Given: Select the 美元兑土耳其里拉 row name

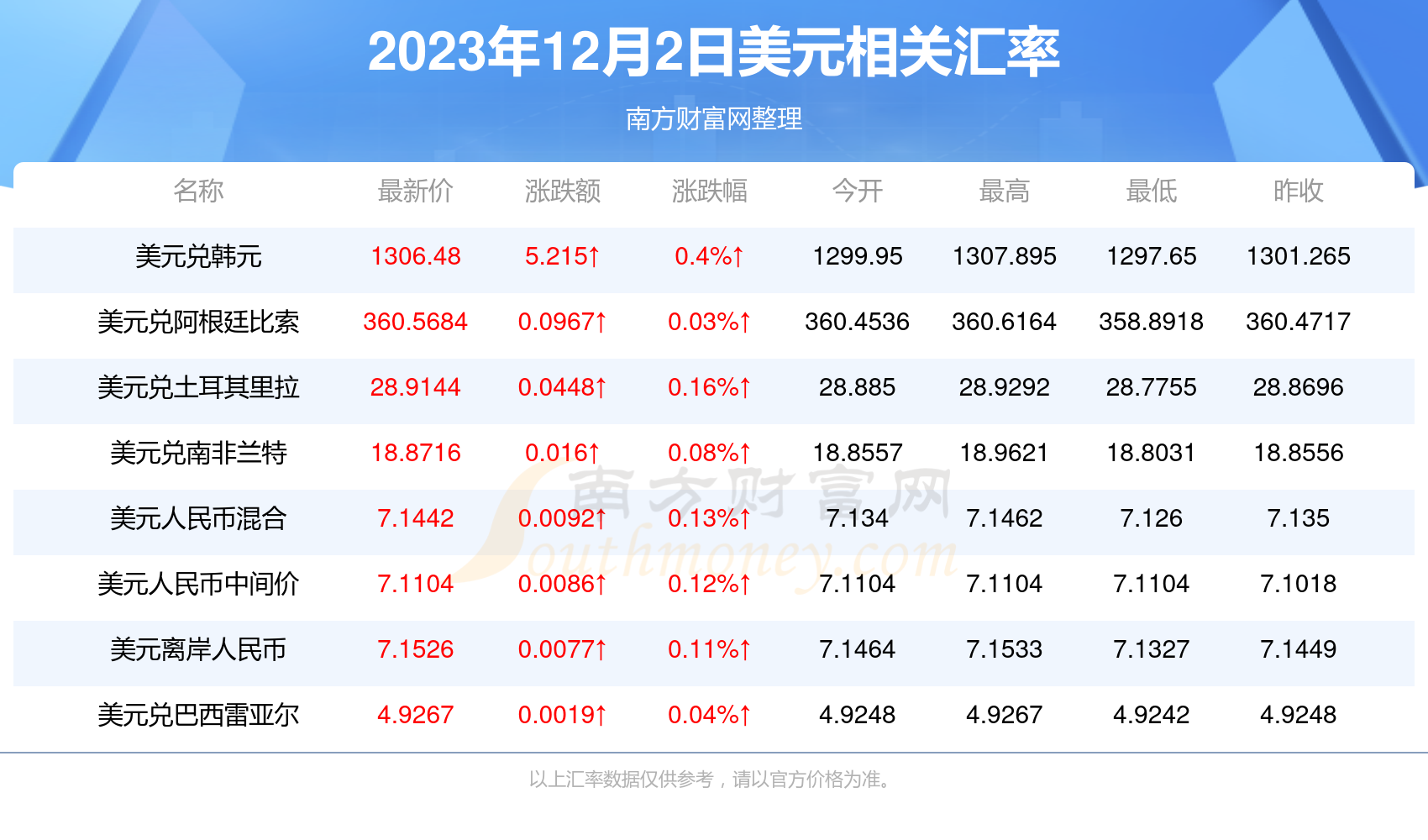Looking at the screenshot, I should tap(198, 387).
